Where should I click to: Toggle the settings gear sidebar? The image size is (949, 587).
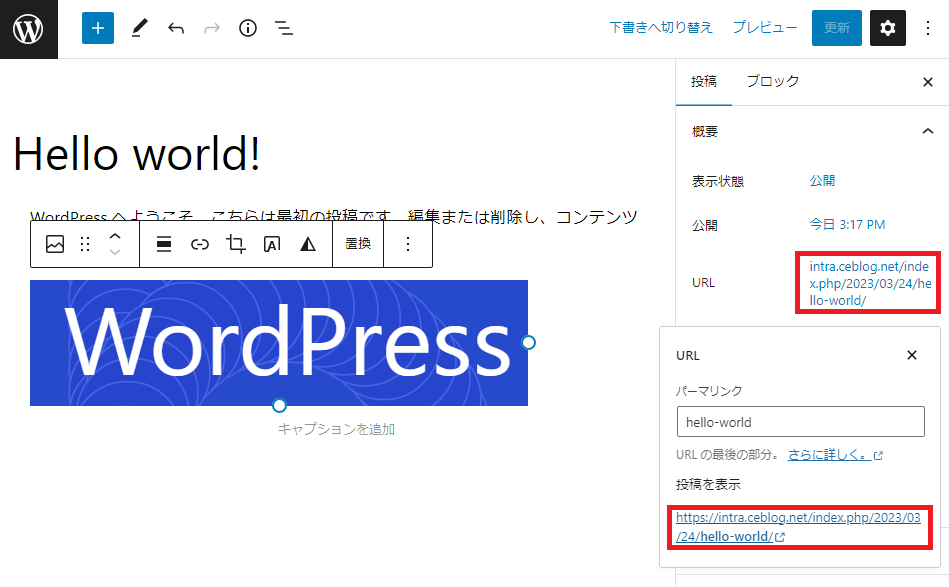click(887, 28)
